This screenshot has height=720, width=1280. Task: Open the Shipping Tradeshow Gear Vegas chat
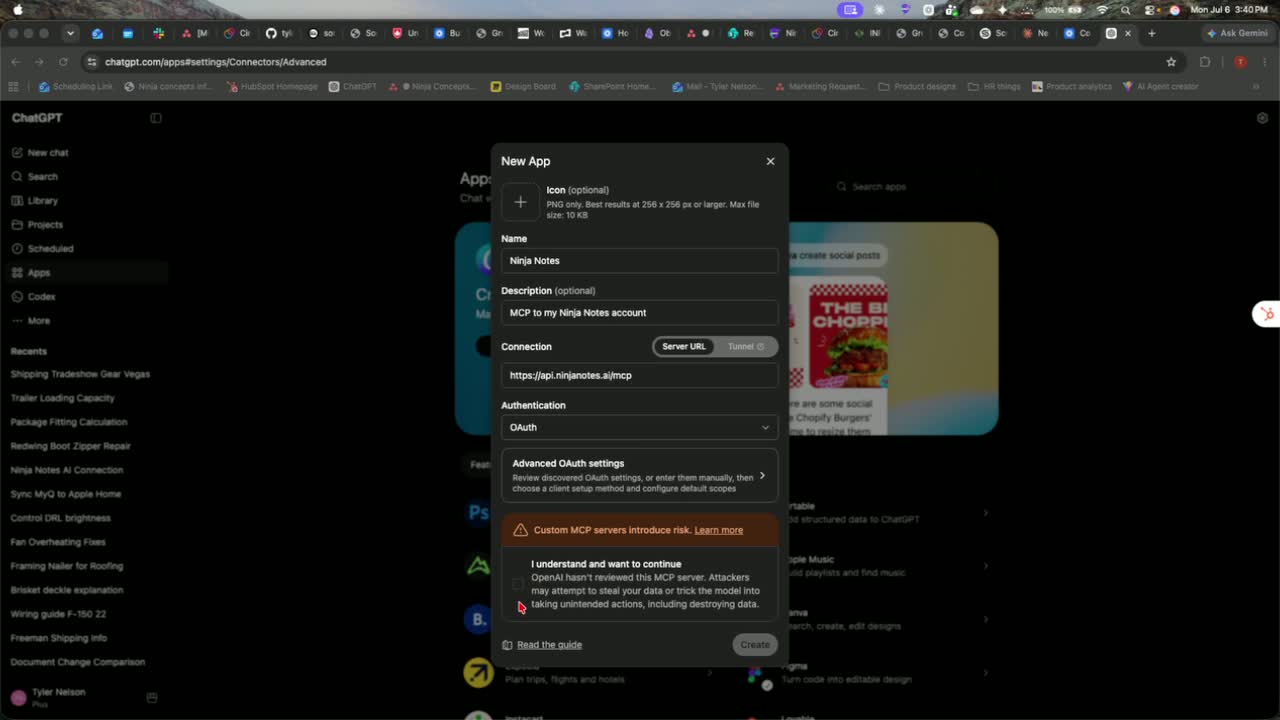click(x=80, y=374)
